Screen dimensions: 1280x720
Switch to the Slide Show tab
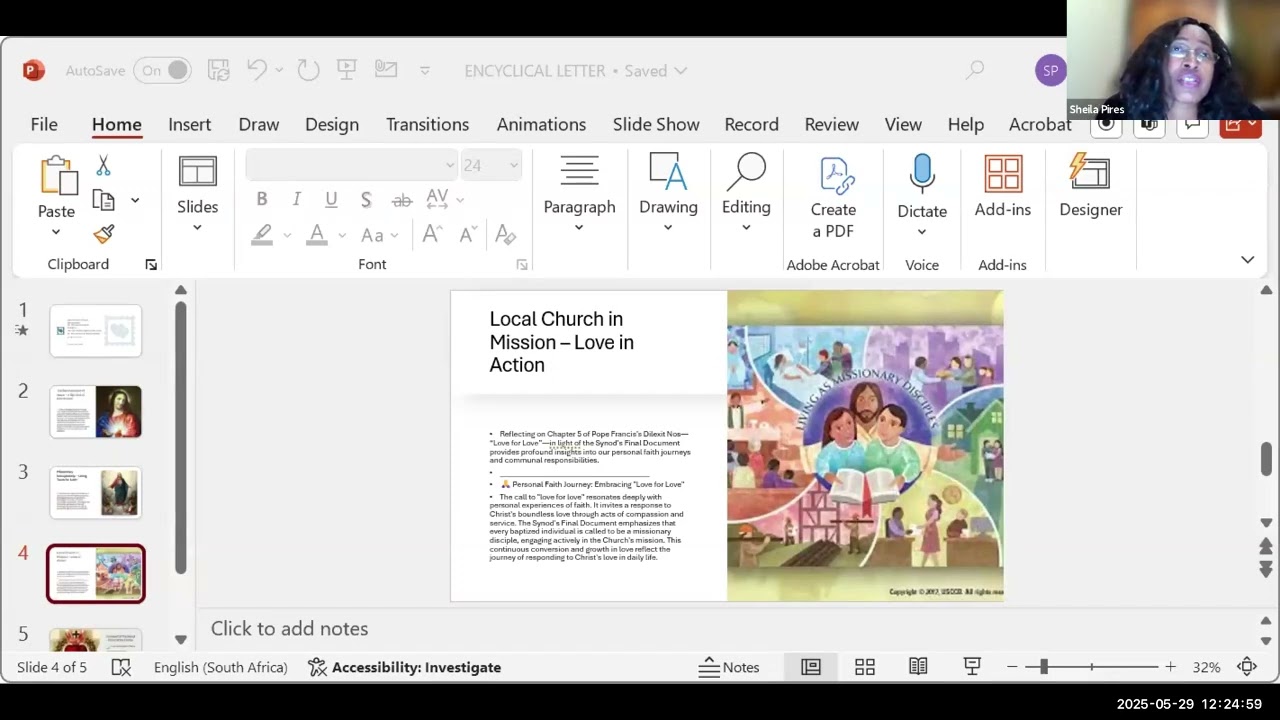click(656, 124)
